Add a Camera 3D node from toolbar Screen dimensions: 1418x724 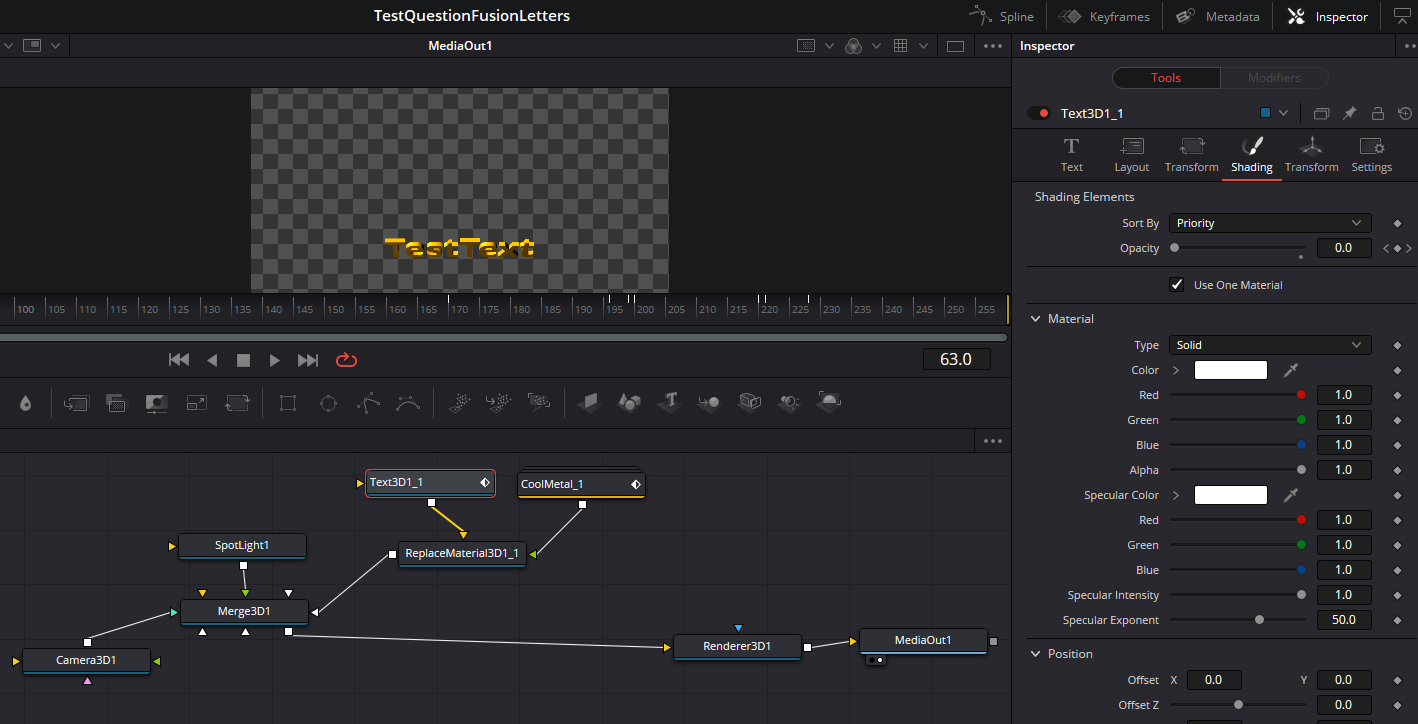(x=749, y=402)
